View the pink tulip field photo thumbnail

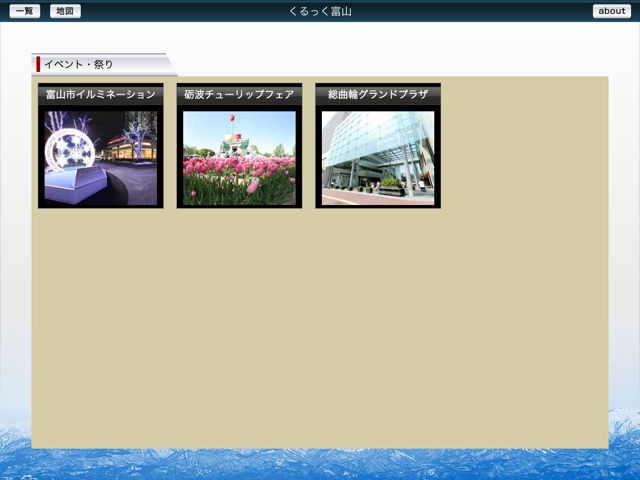(239, 158)
